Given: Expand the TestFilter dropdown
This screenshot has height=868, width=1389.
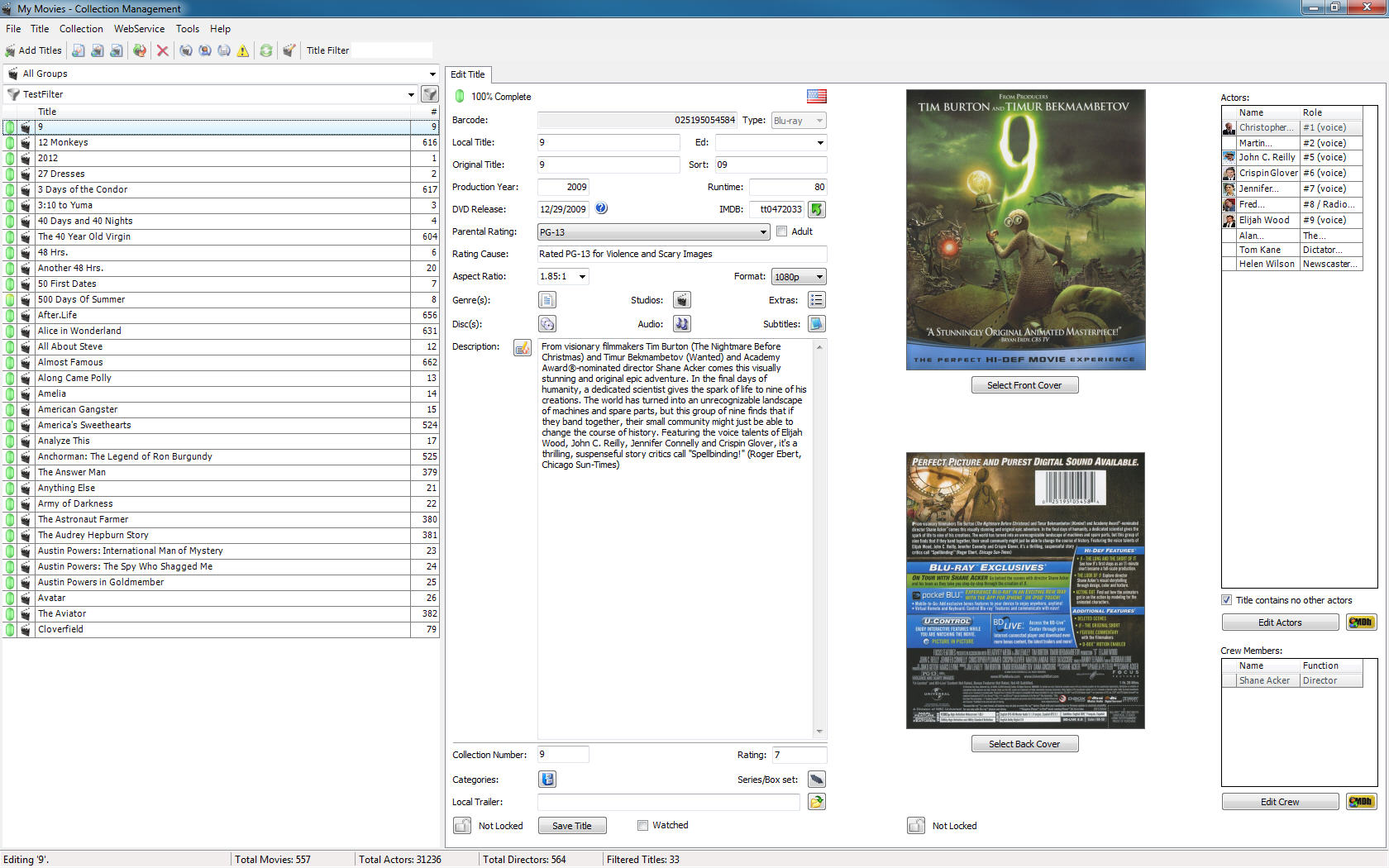Looking at the screenshot, I should [x=411, y=94].
